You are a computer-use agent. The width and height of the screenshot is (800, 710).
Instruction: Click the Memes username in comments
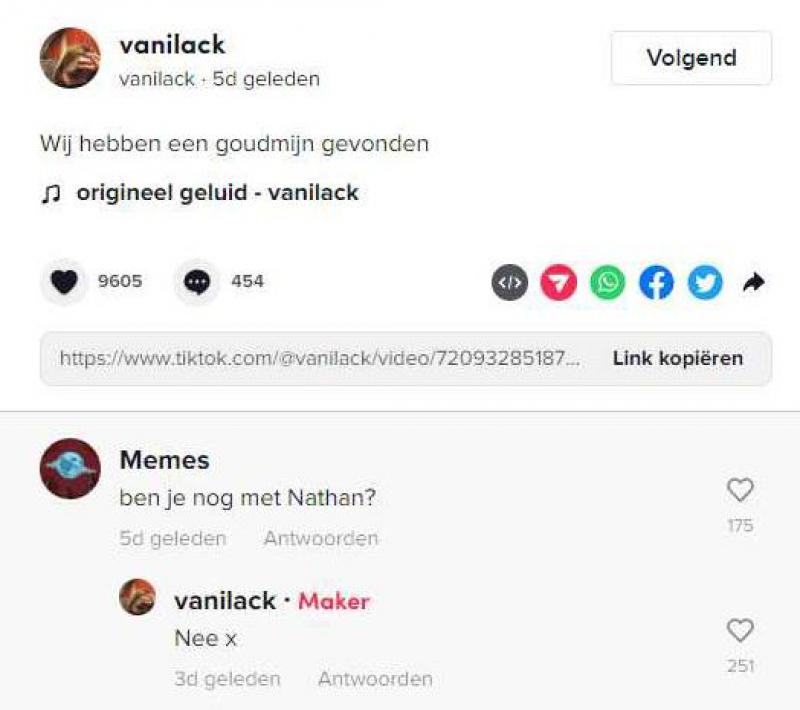click(164, 460)
